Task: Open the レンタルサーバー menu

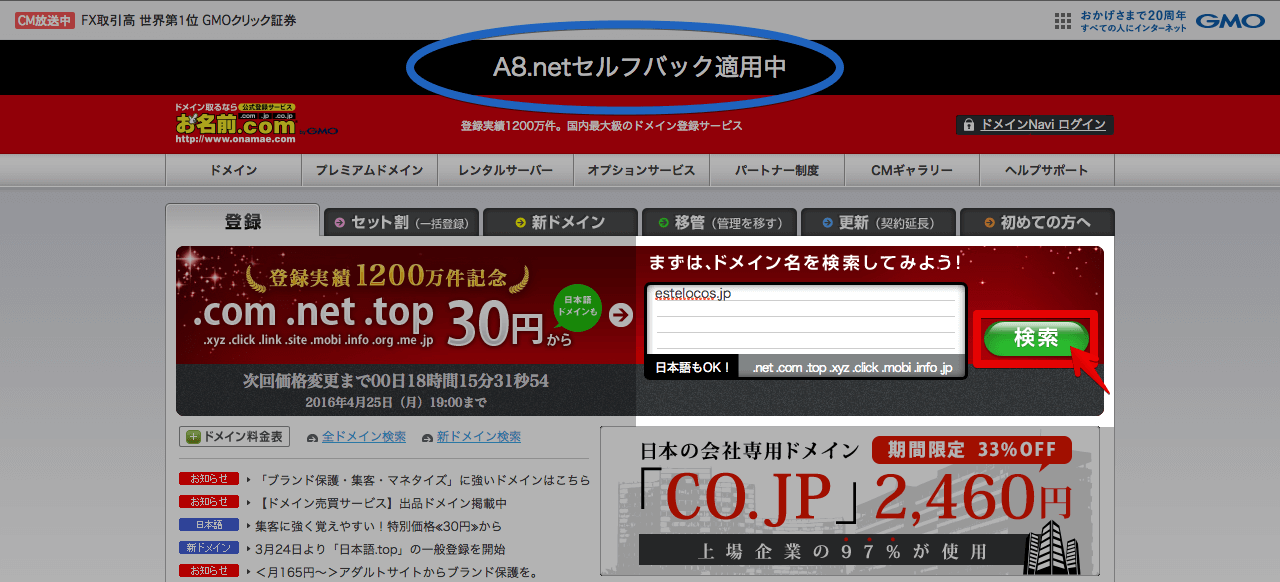Action: click(505, 170)
